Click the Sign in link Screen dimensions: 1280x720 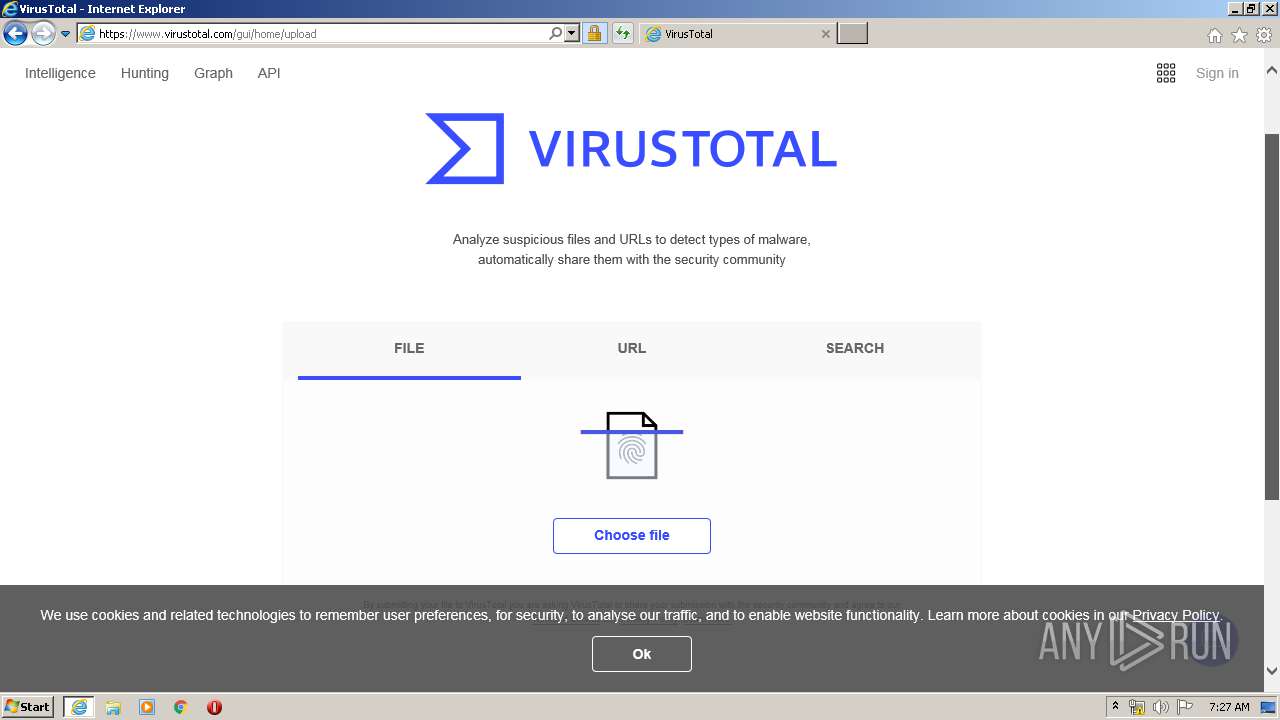tap(1217, 73)
